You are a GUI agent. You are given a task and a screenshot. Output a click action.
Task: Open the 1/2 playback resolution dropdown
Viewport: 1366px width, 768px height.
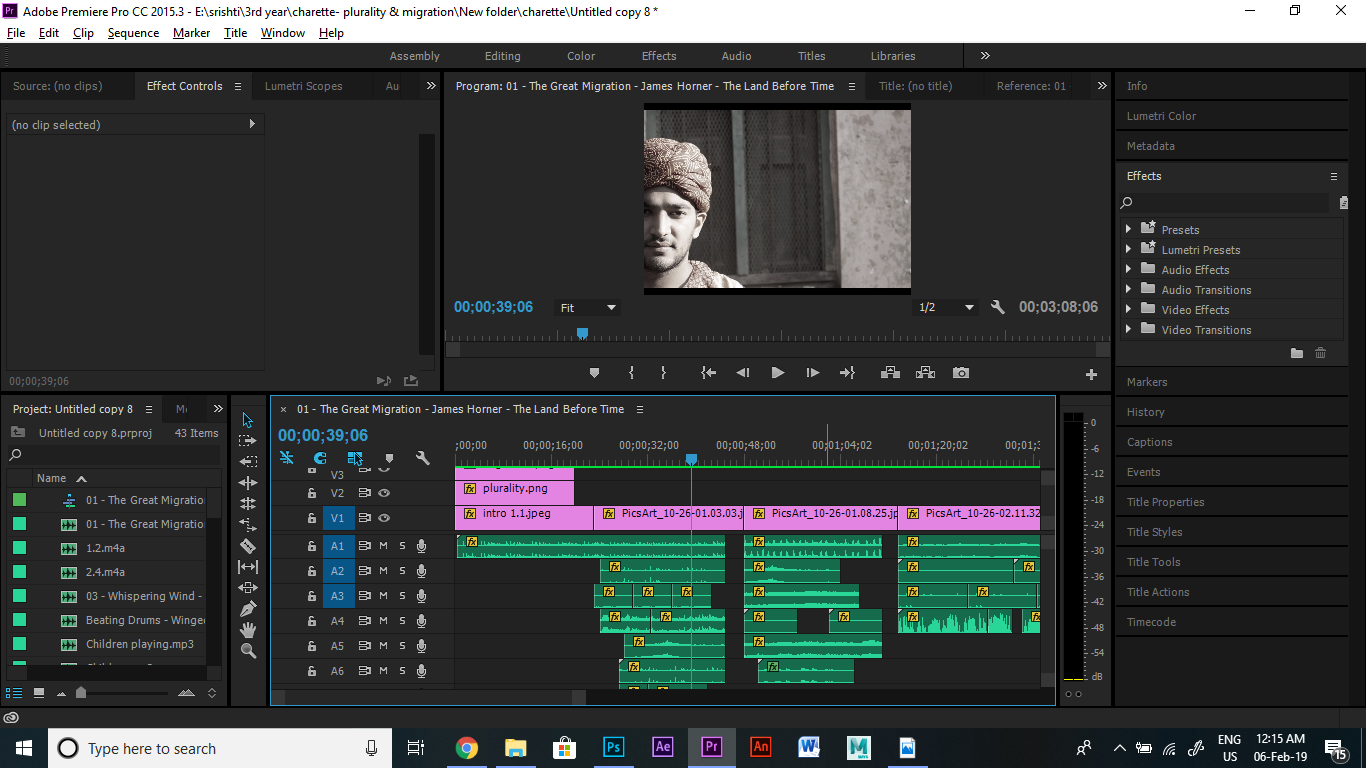pos(945,308)
